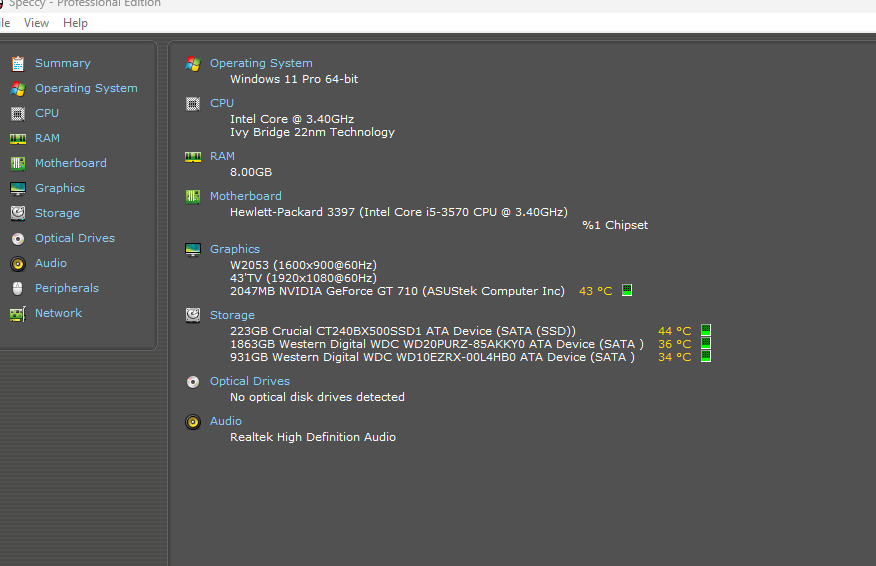Show Motherboard details from sidebar
Screen dimensions: 876x566
[x=71, y=163]
